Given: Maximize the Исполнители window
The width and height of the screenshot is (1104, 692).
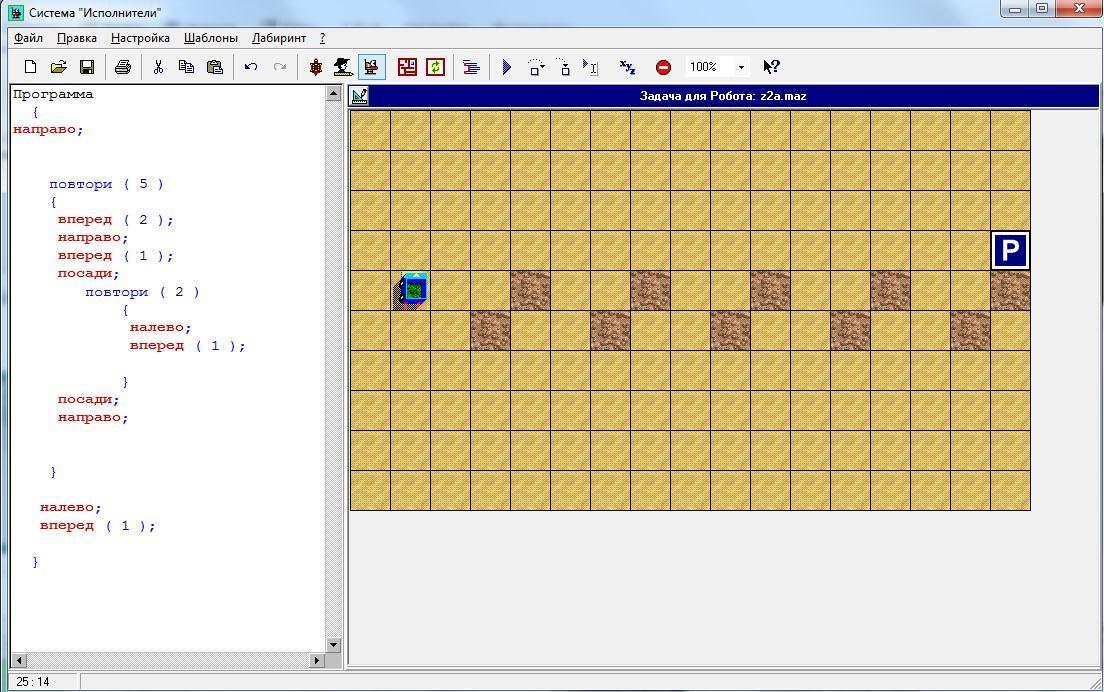Looking at the screenshot, I should (x=1042, y=9).
